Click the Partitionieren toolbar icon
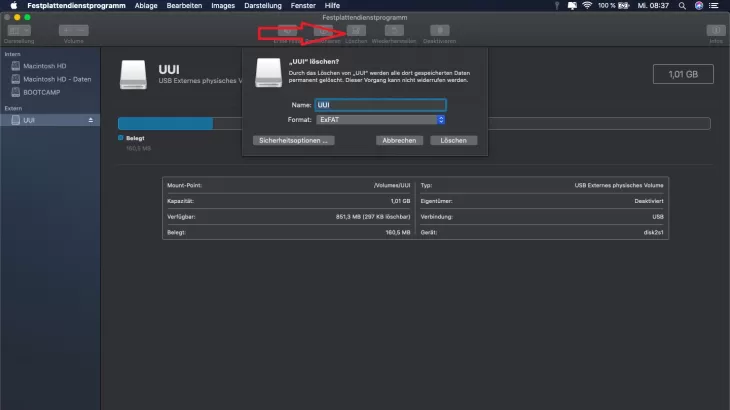This screenshot has width=730, height=410. tap(322, 31)
